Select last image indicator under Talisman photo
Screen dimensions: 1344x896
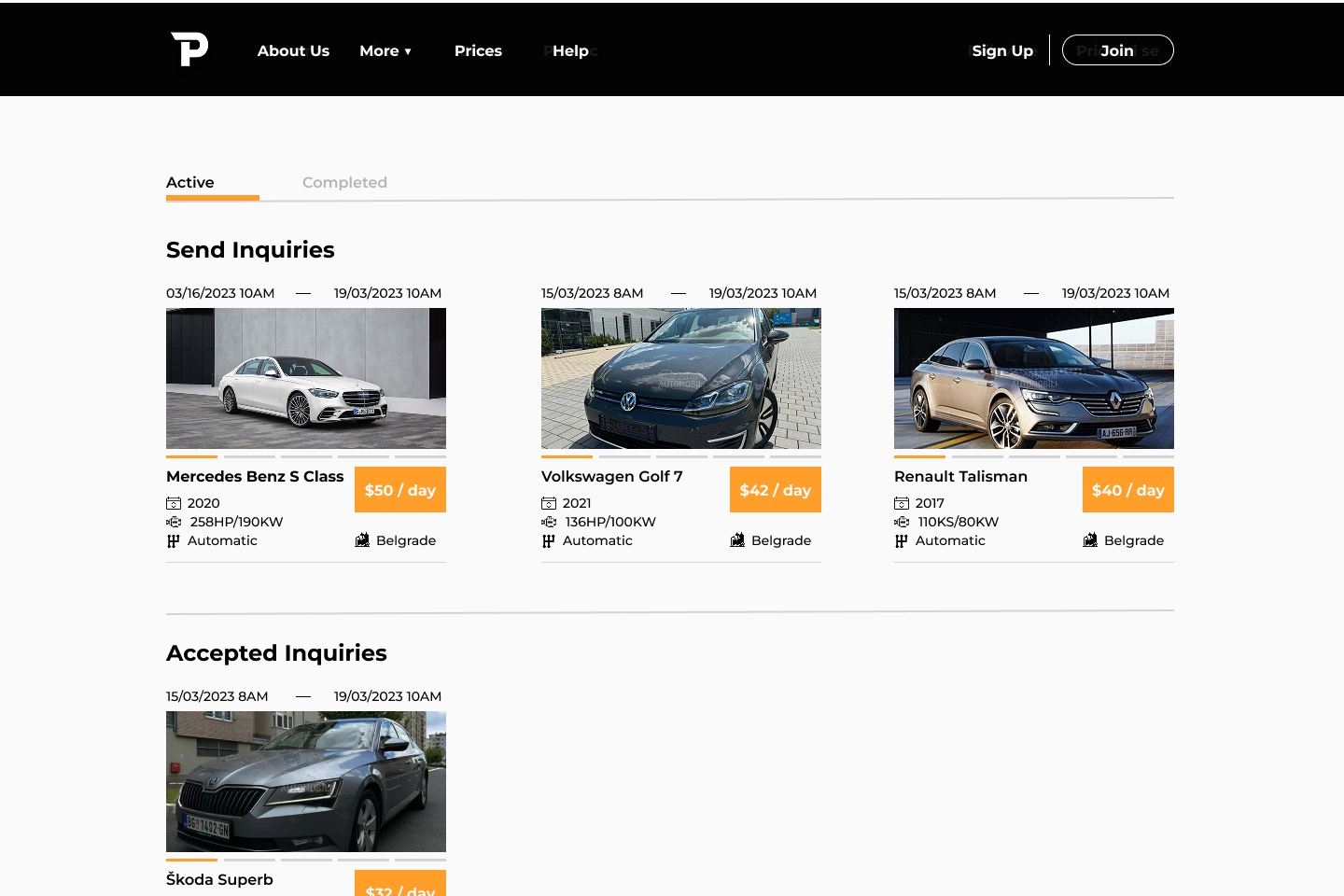click(1148, 456)
